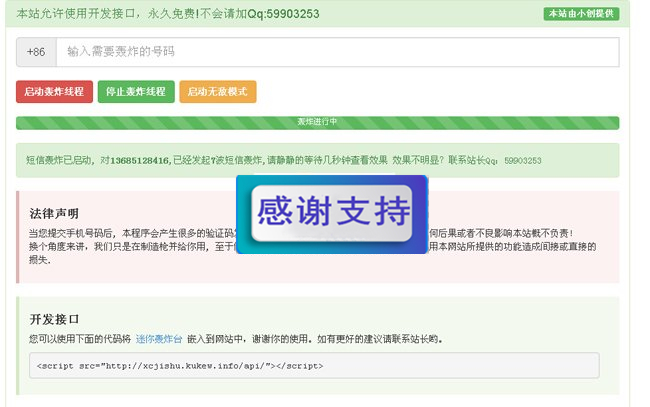Click the 联系站长Qq 59903253 status text
The image size is (650, 407).
[495, 160]
